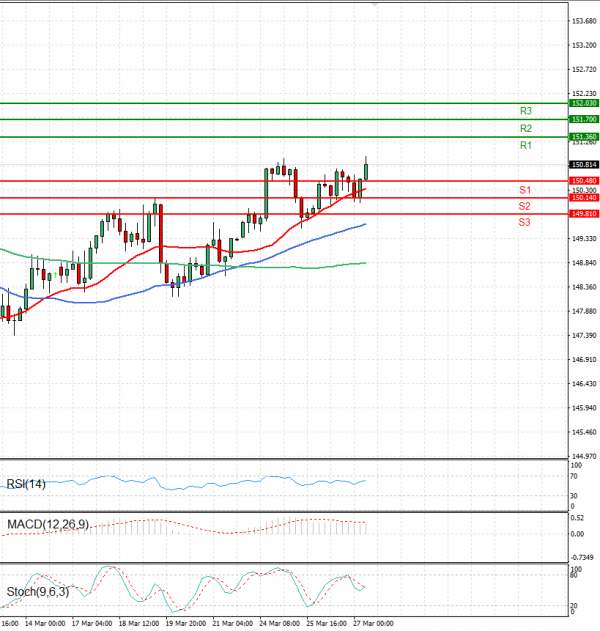The image size is (600, 631).
Task: Select the current price tag 150.814
Action: click(x=584, y=165)
